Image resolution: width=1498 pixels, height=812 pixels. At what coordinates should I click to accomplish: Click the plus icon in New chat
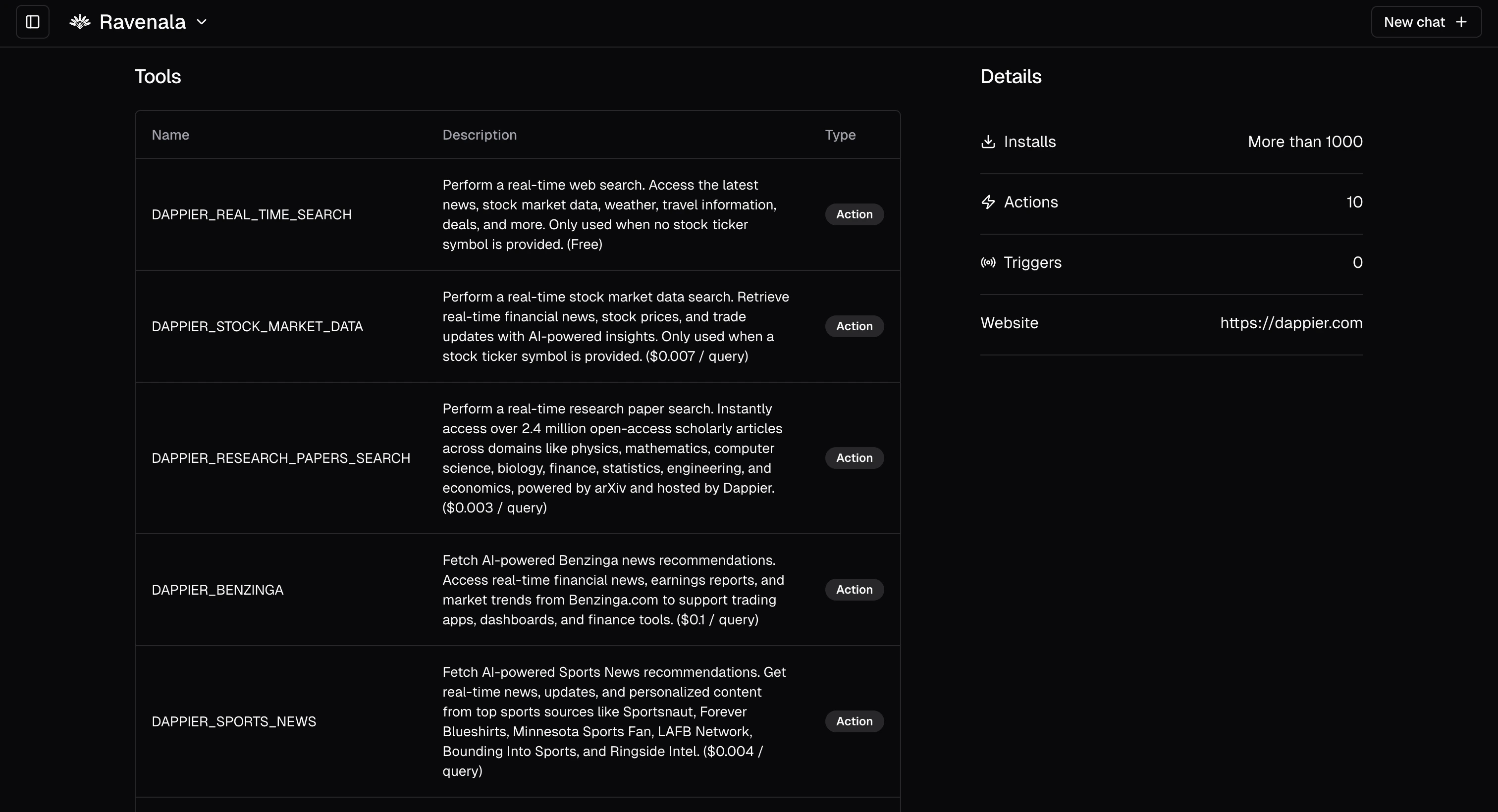[1461, 22]
